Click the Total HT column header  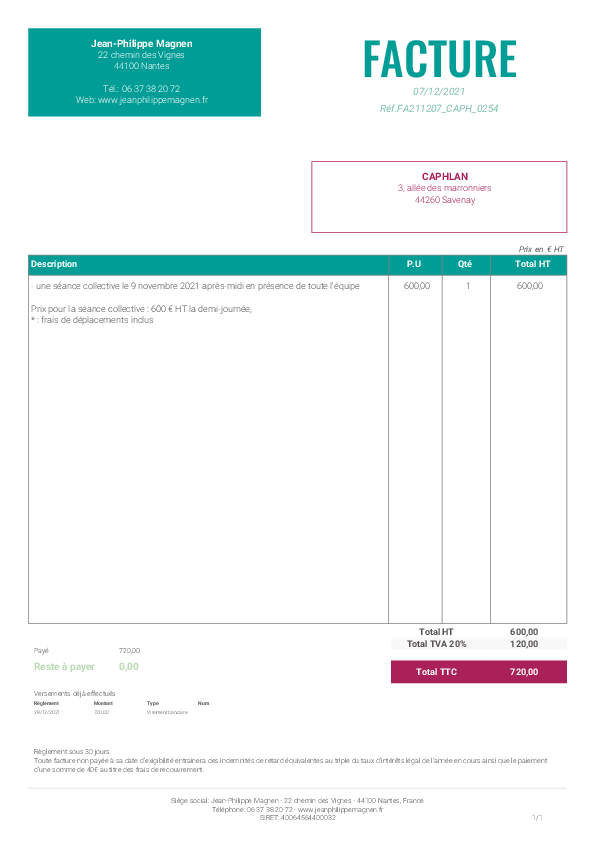(x=532, y=264)
